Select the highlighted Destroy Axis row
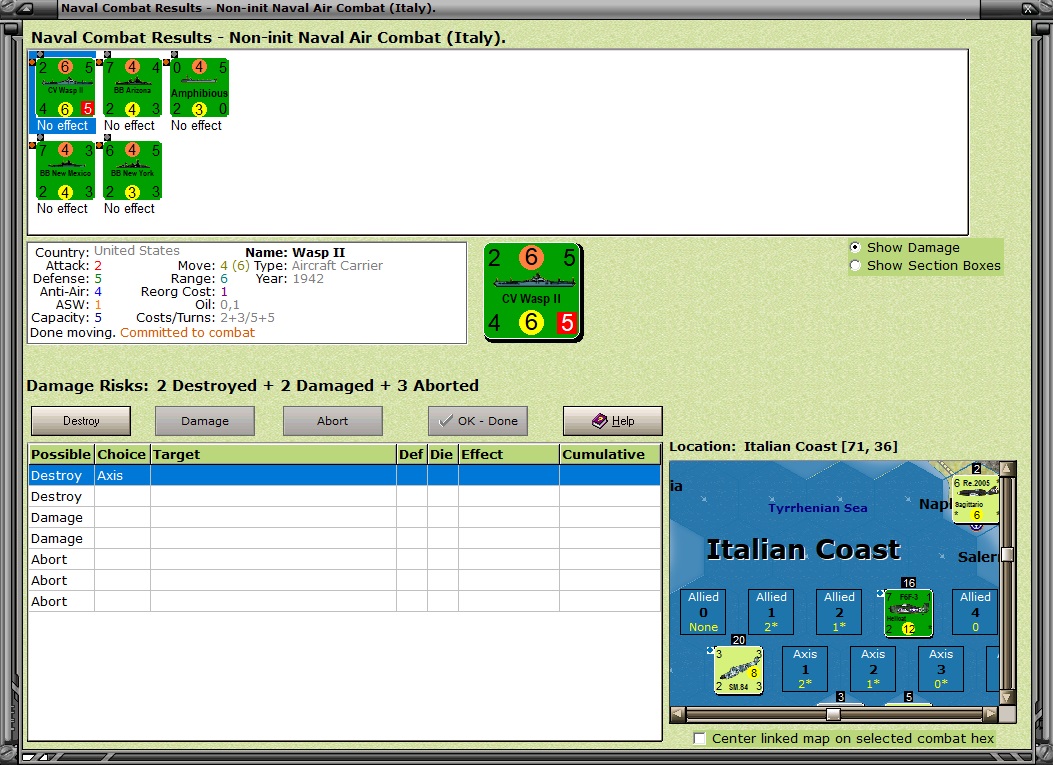Image resolution: width=1053 pixels, height=765 pixels. tap(345, 476)
